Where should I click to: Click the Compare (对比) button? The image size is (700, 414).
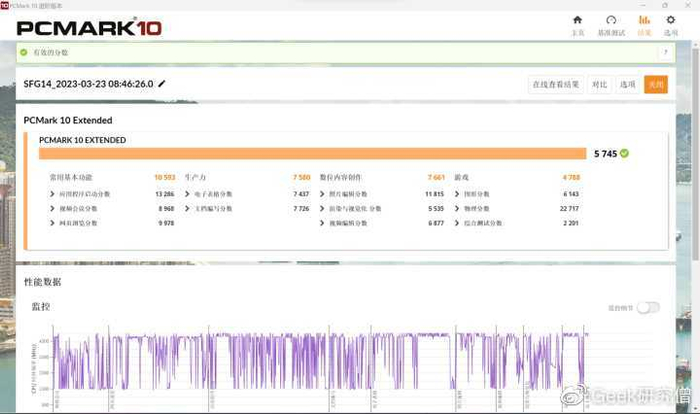pos(599,84)
